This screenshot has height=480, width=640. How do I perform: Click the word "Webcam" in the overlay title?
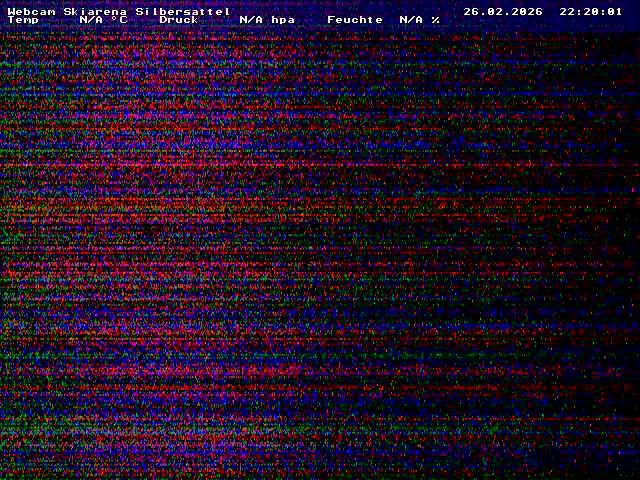31,11
